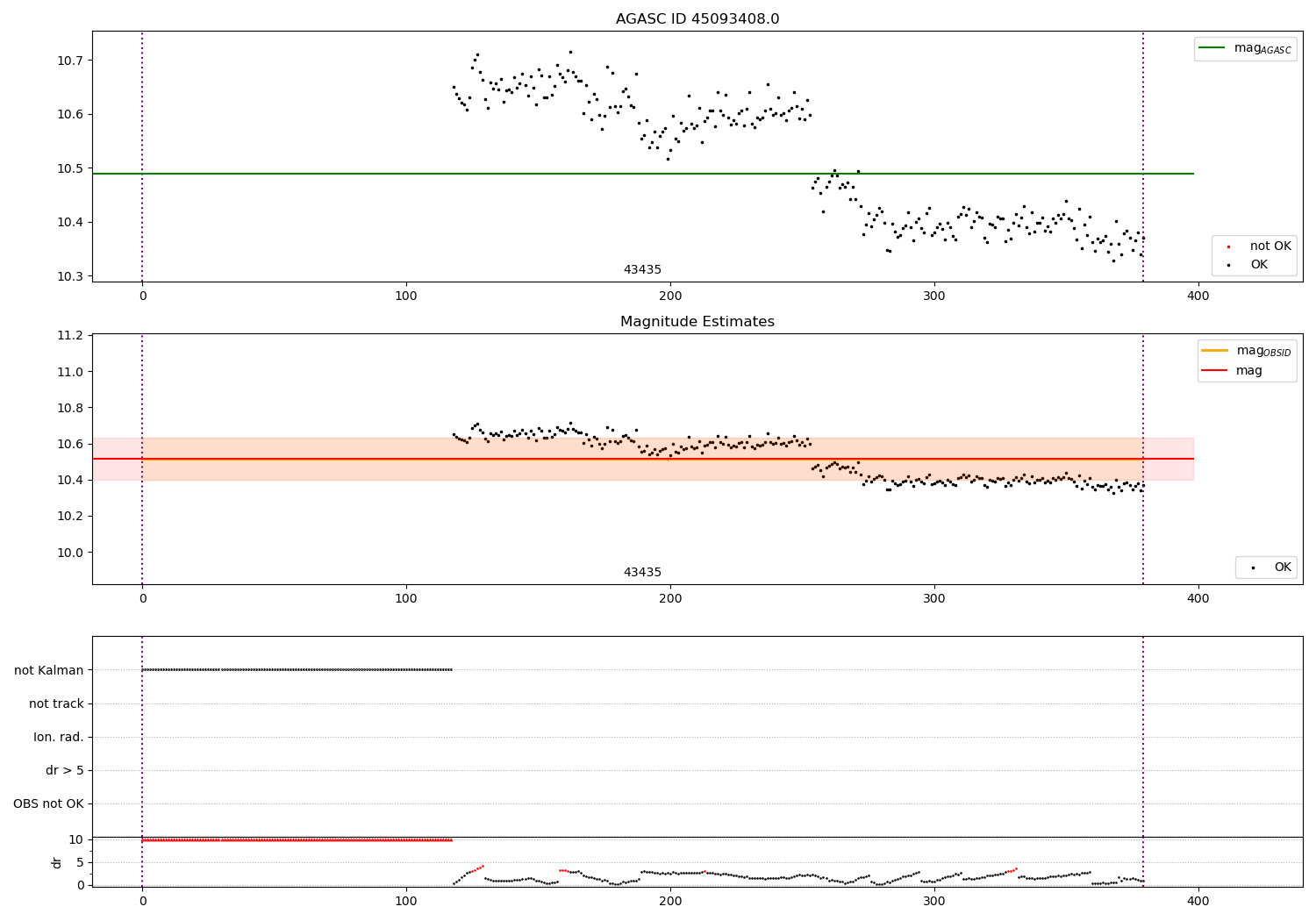This screenshot has height=921, width=1316.
Task: Click the '10.3' y-axis tick in top plot
Action: pos(71,276)
